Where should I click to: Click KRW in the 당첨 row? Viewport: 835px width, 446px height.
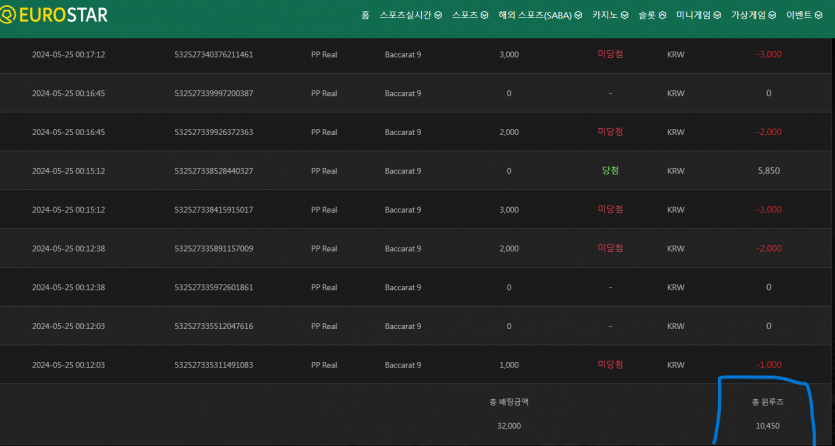click(x=675, y=171)
